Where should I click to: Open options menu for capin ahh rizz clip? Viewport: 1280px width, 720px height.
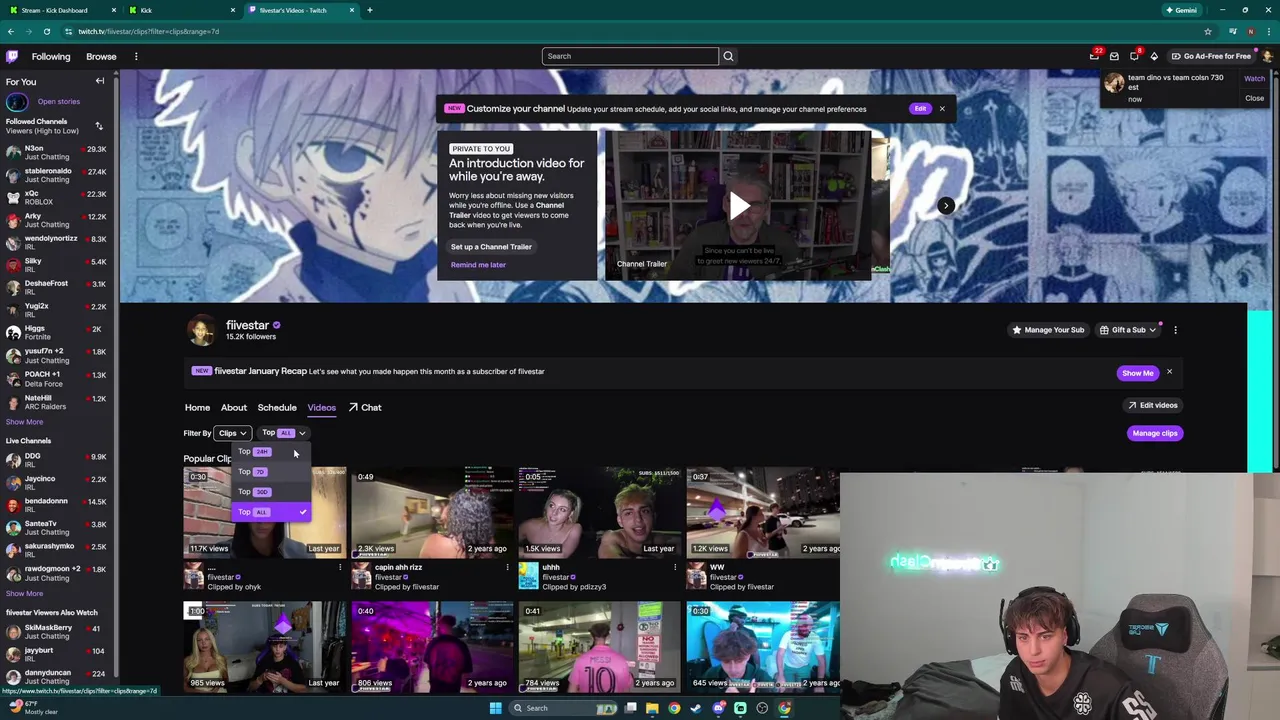pyautogui.click(x=507, y=568)
